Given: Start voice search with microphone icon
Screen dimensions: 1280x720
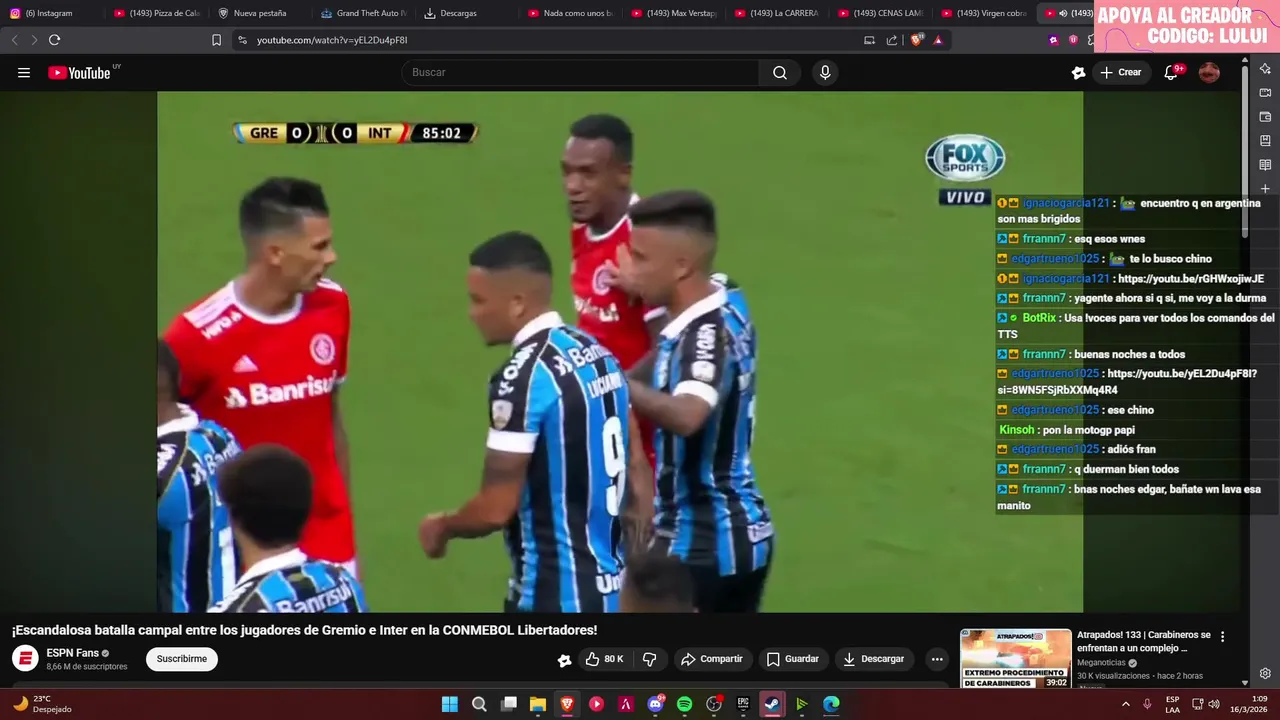Looking at the screenshot, I should (x=825, y=73).
